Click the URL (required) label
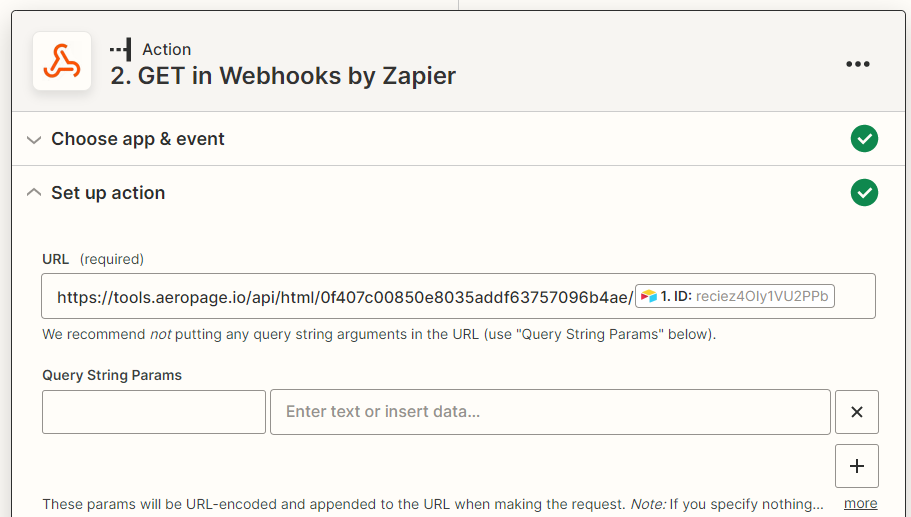This screenshot has height=517, width=911. pyautogui.click(x=93, y=259)
